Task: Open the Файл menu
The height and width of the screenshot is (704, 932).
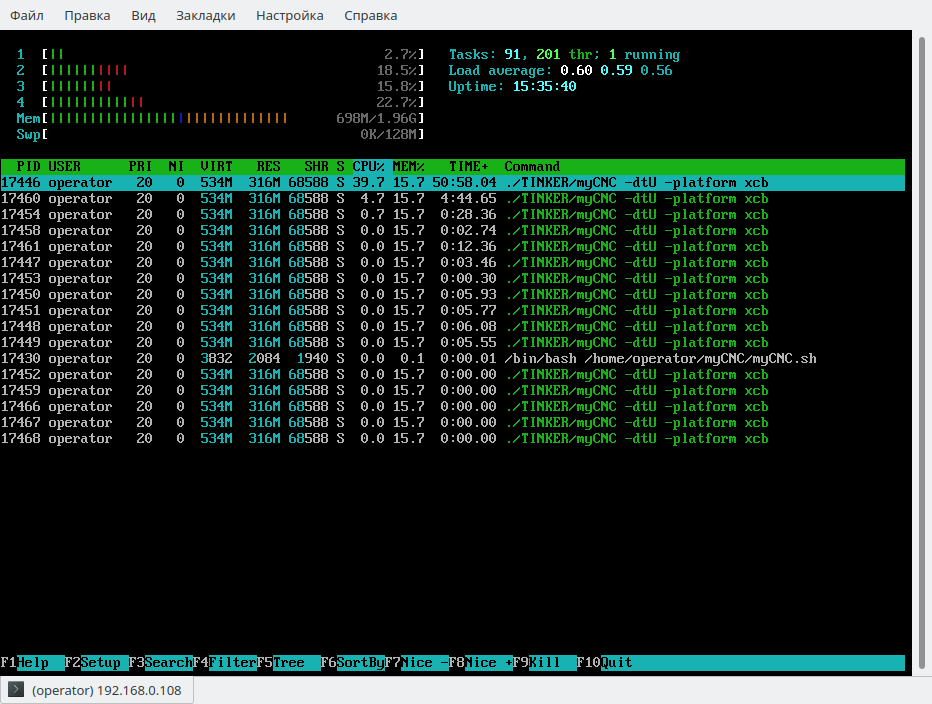Action: 27,15
